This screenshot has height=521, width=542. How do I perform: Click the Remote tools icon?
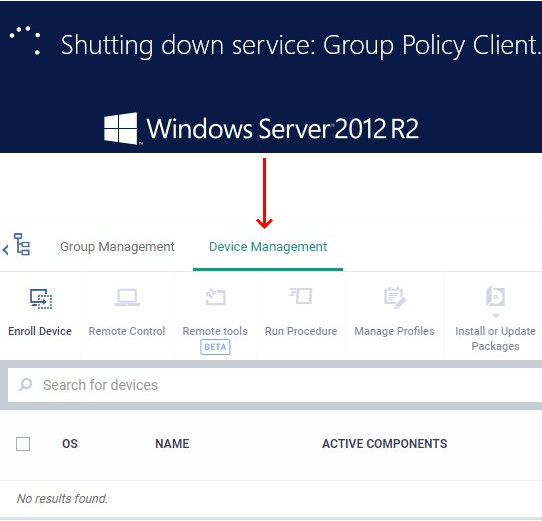(x=216, y=297)
